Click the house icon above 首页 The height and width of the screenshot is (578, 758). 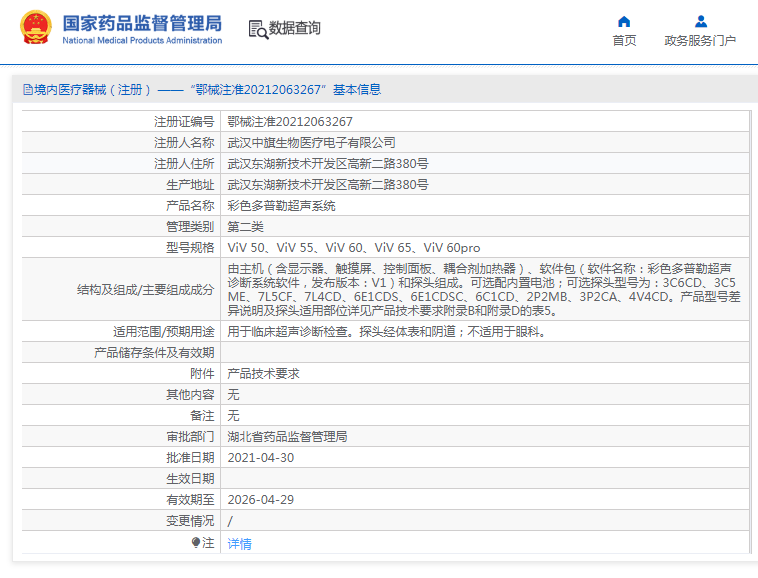[624, 21]
